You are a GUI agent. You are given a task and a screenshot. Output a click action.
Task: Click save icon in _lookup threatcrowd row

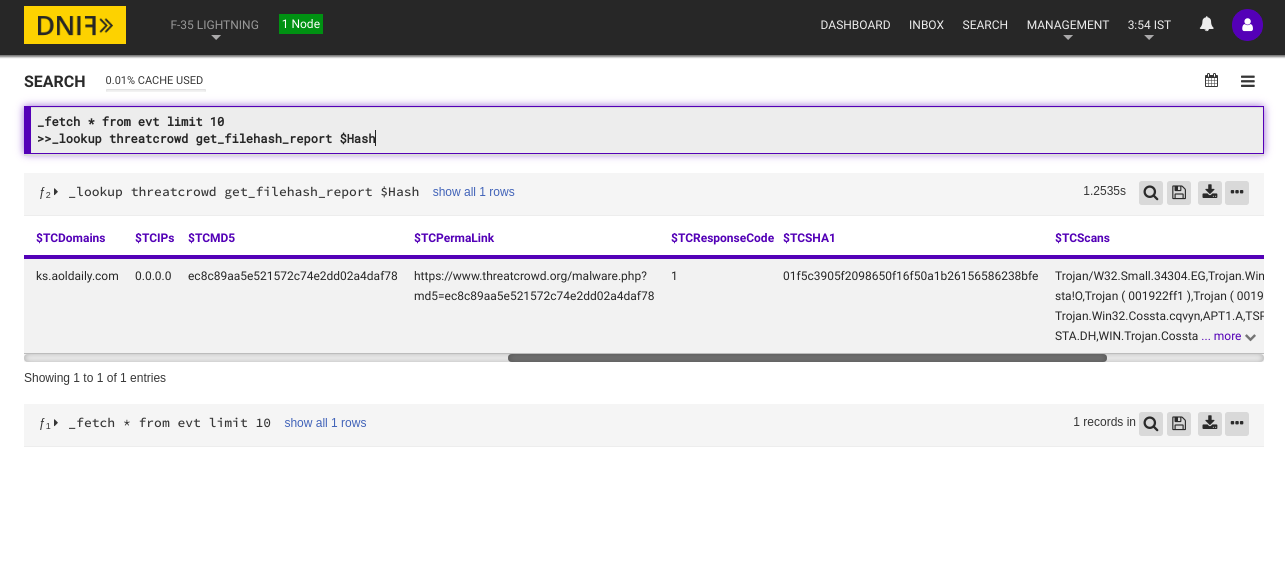point(1179,193)
